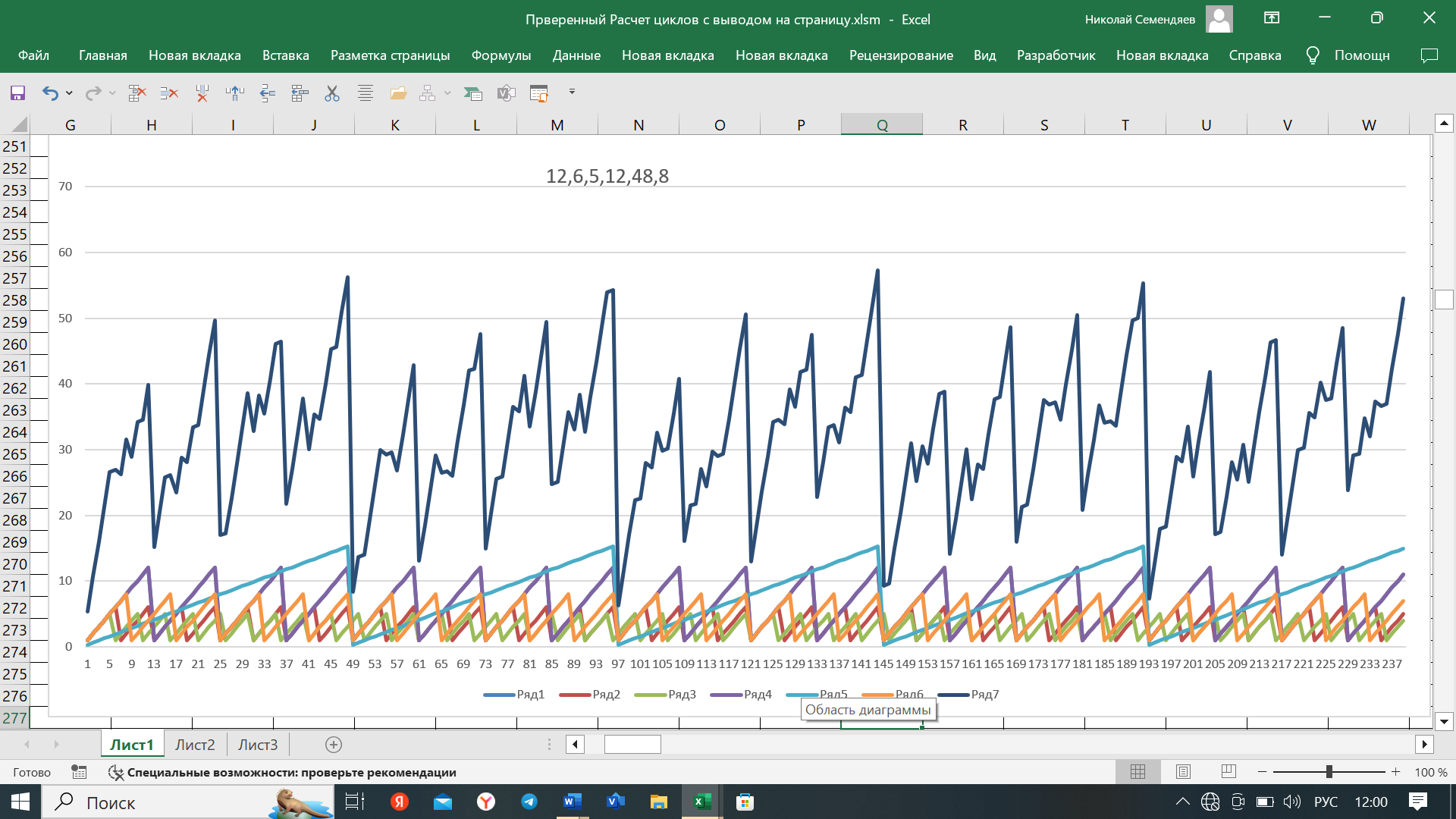Open the Разработчик tab

1056,55
